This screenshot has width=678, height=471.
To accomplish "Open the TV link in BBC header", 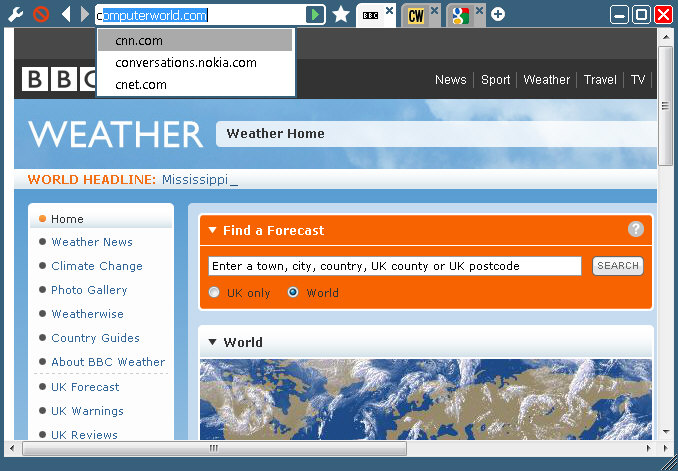I will coord(638,80).
